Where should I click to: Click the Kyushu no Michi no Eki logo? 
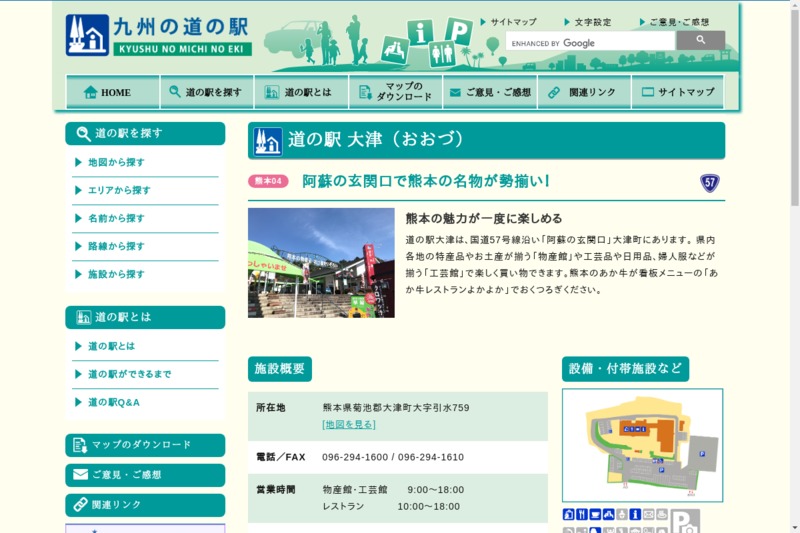click(158, 35)
